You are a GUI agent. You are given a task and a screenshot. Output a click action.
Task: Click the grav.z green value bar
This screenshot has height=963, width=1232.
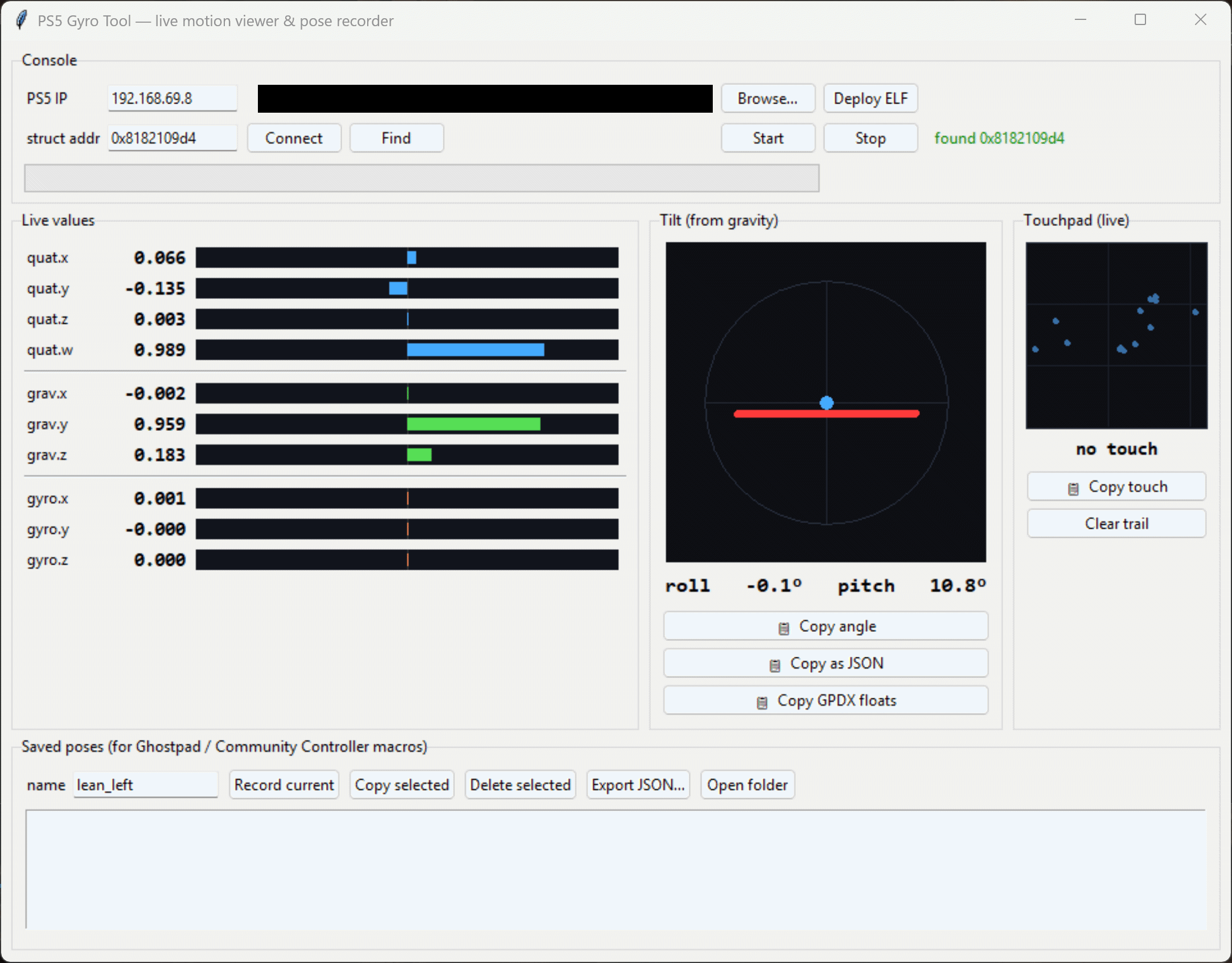(x=419, y=455)
